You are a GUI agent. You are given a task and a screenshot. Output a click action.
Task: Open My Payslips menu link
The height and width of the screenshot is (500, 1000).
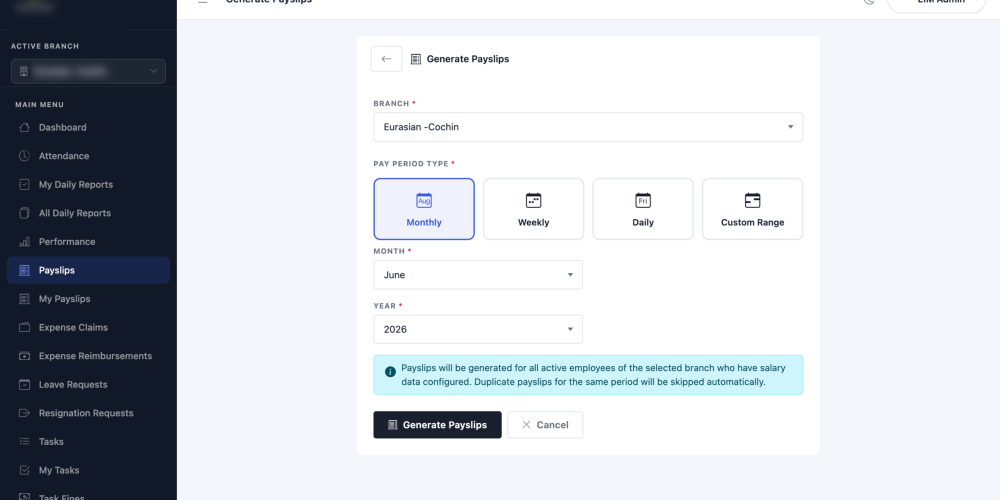pos(88,298)
